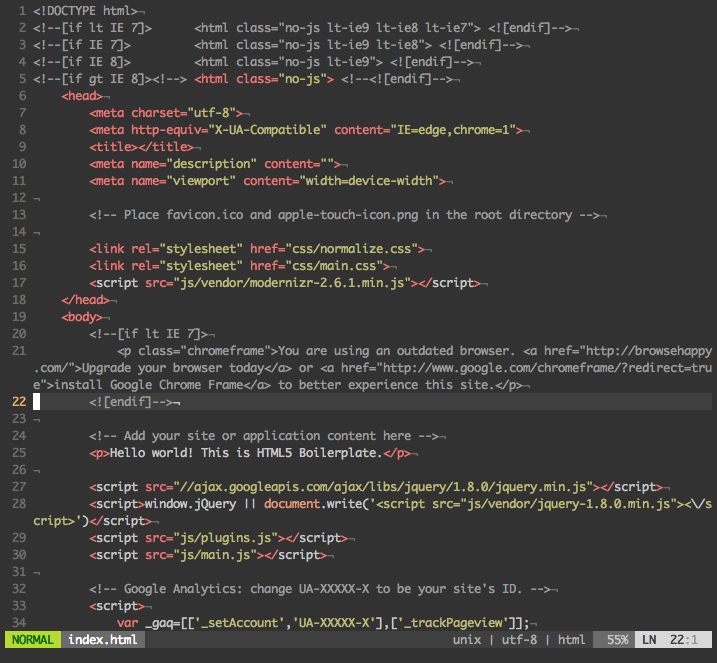Click the 55% position indicator
Viewport: 717px width, 663px height.
pos(614,640)
